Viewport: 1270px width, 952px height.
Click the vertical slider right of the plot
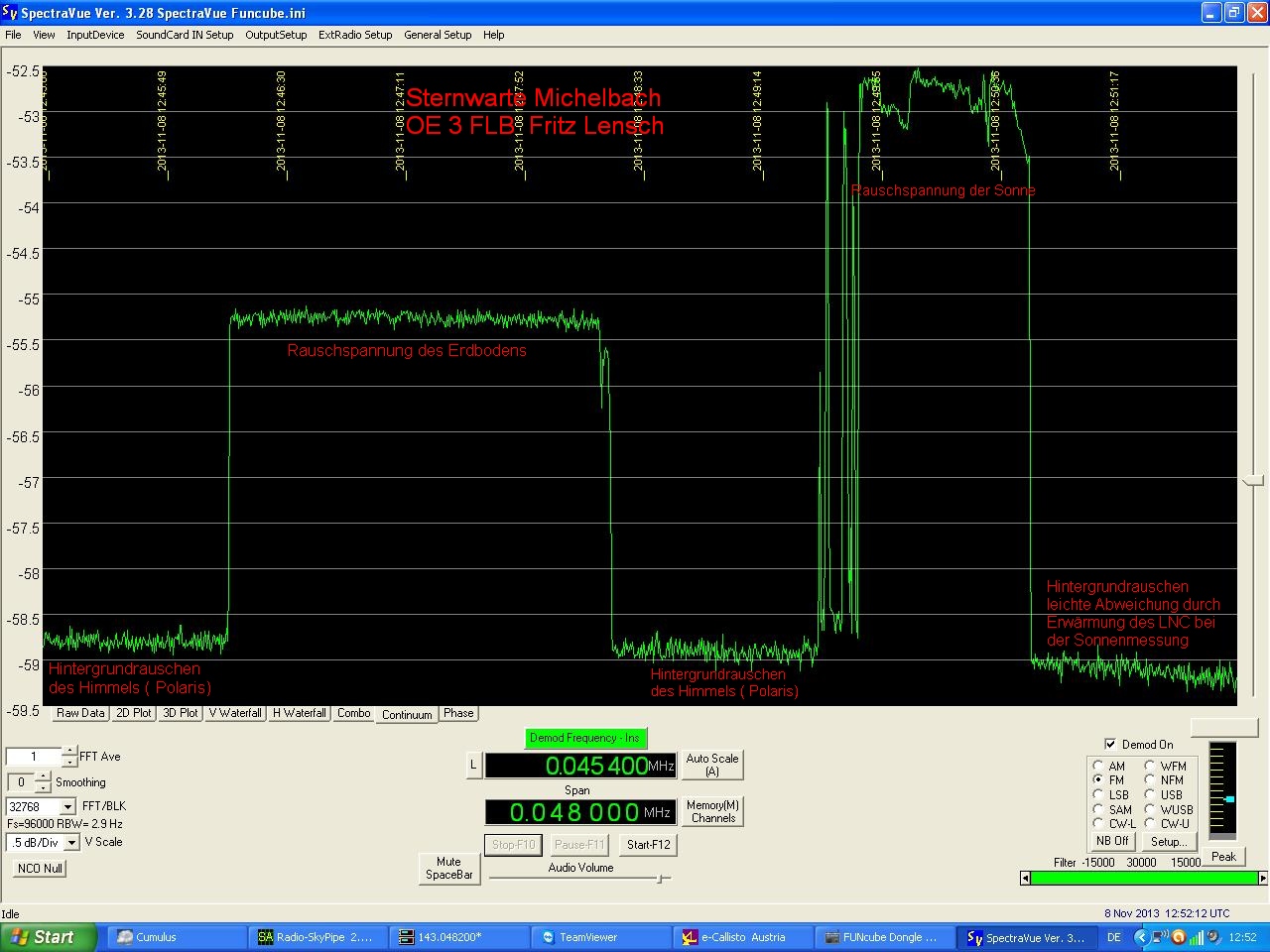[1254, 480]
